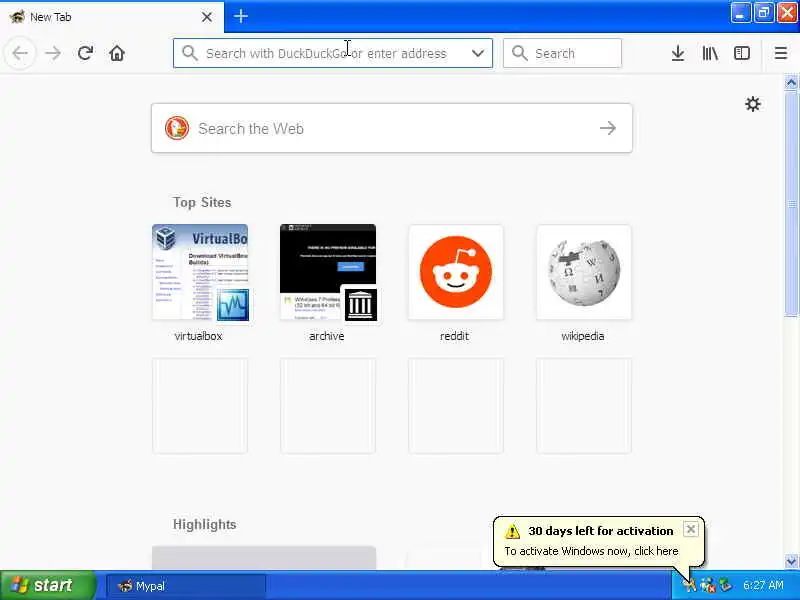This screenshot has width=800, height=600.
Task: Open the virtualbox top site tile
Action: 200,272
